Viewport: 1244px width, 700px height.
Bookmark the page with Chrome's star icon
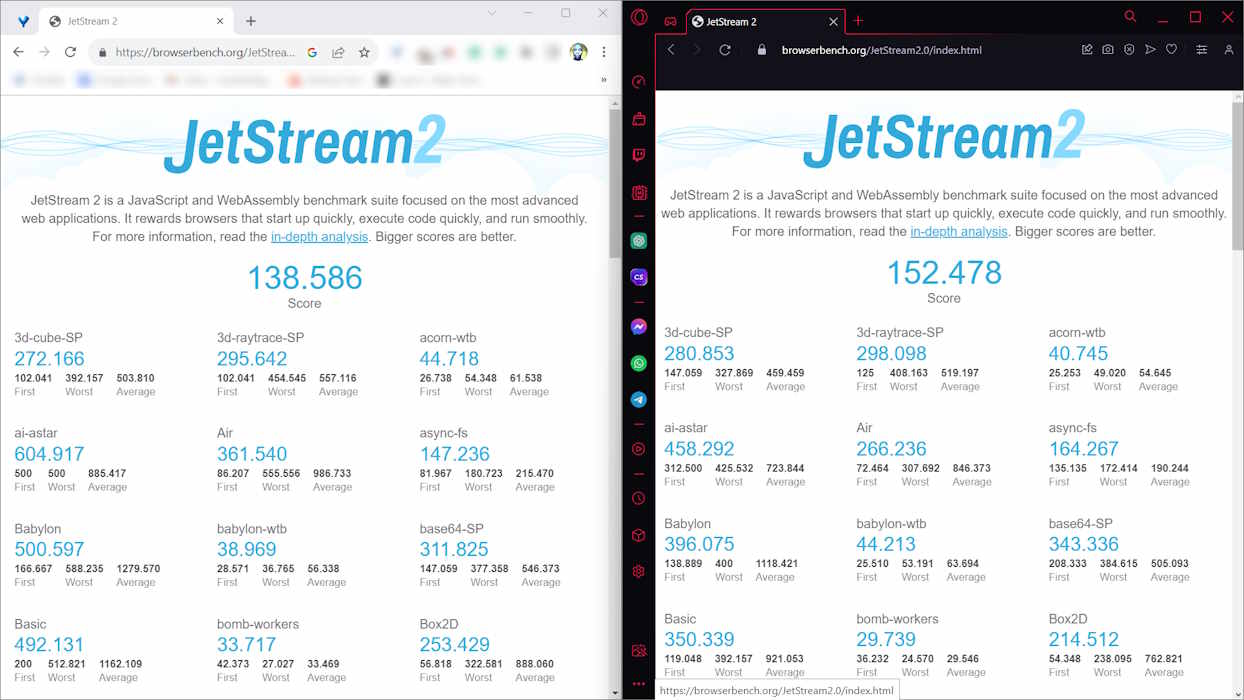click(x=363, y=51)
